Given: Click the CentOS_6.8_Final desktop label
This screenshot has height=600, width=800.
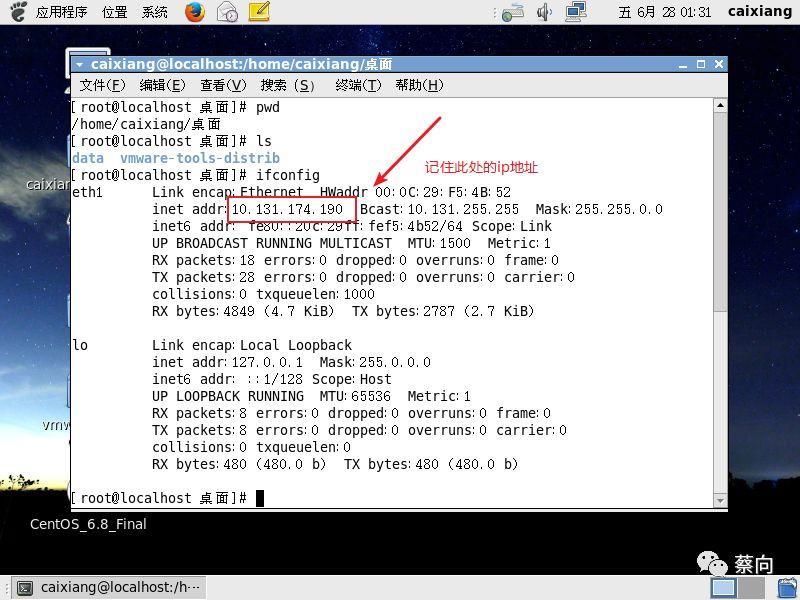Looking at the screenshot, I should (x=88, y=524).
